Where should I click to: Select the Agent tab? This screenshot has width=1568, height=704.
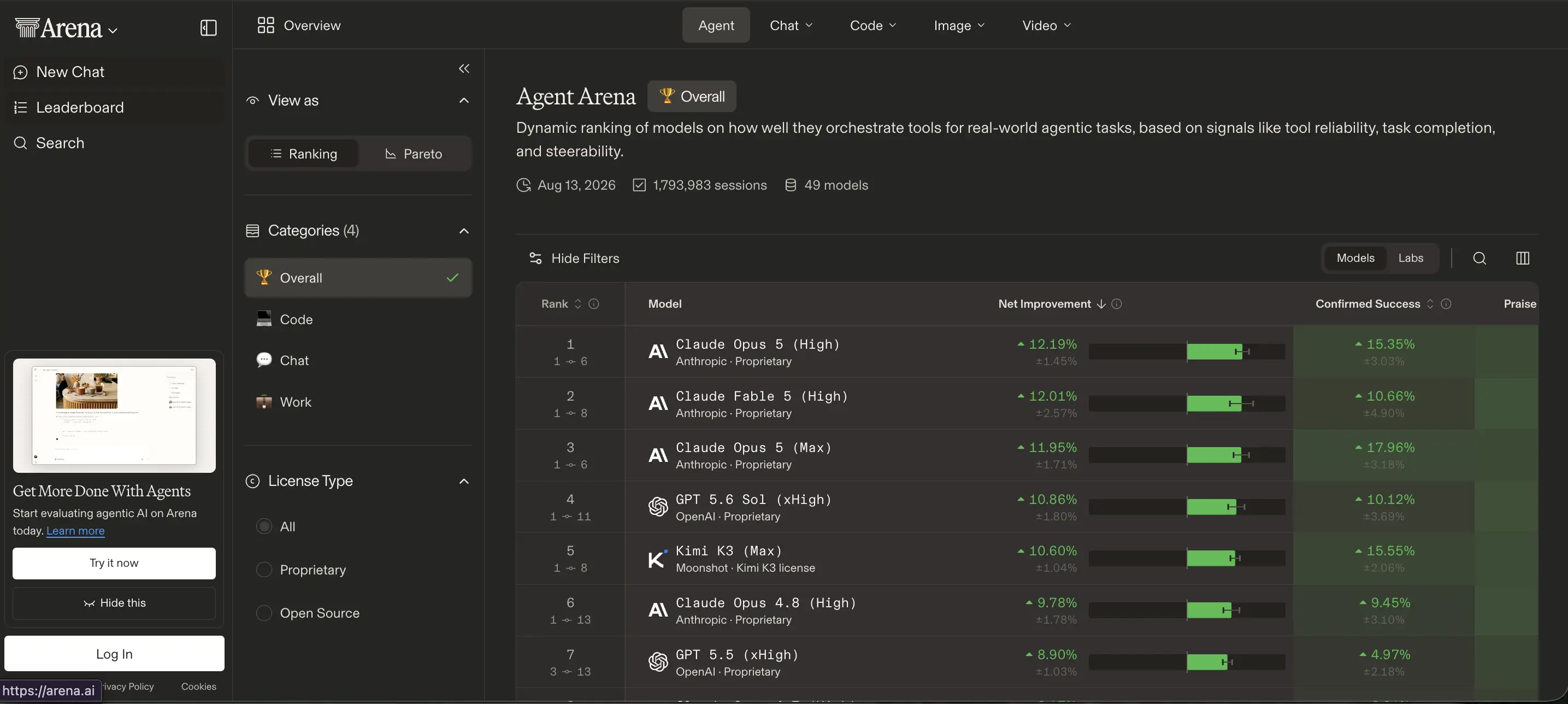click(x=716, y=25)
